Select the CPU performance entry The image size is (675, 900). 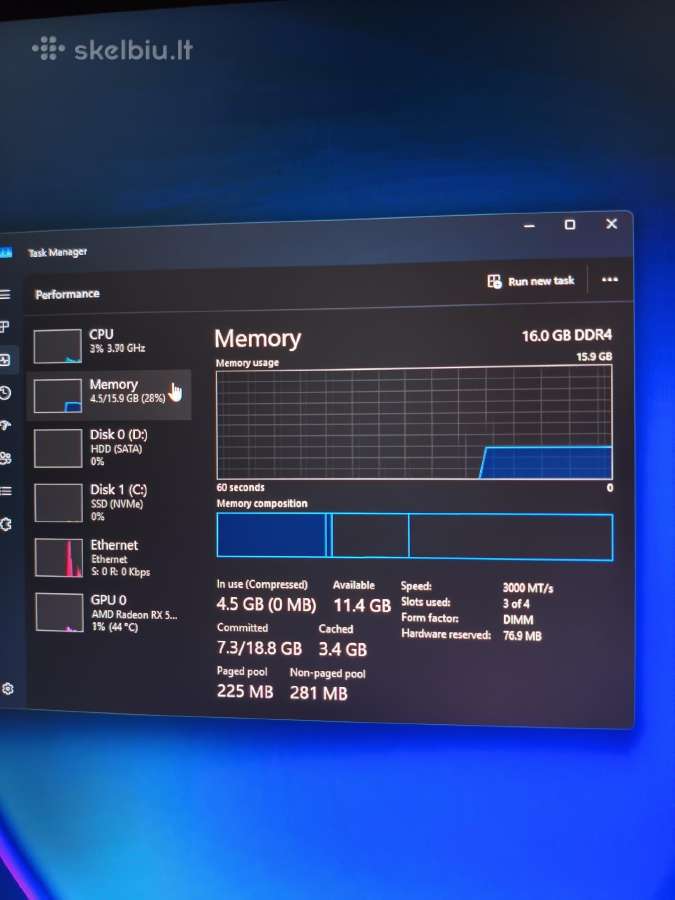(109, 345)
